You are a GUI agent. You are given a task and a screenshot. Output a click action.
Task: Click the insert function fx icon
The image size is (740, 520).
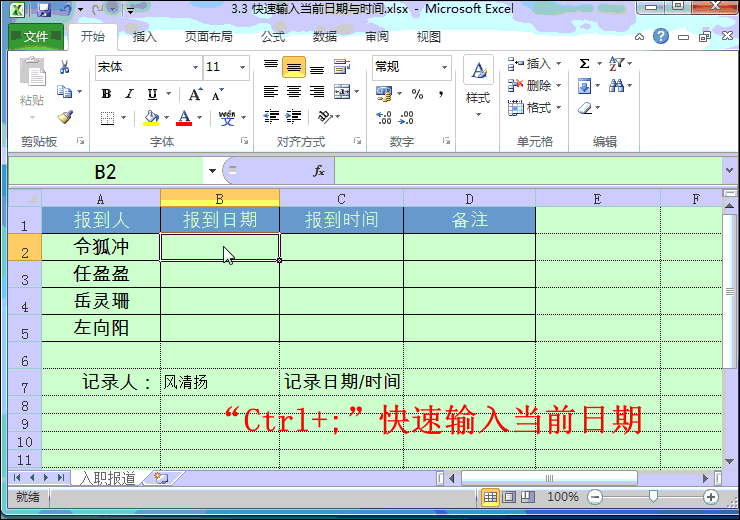(x=319, y=171)
